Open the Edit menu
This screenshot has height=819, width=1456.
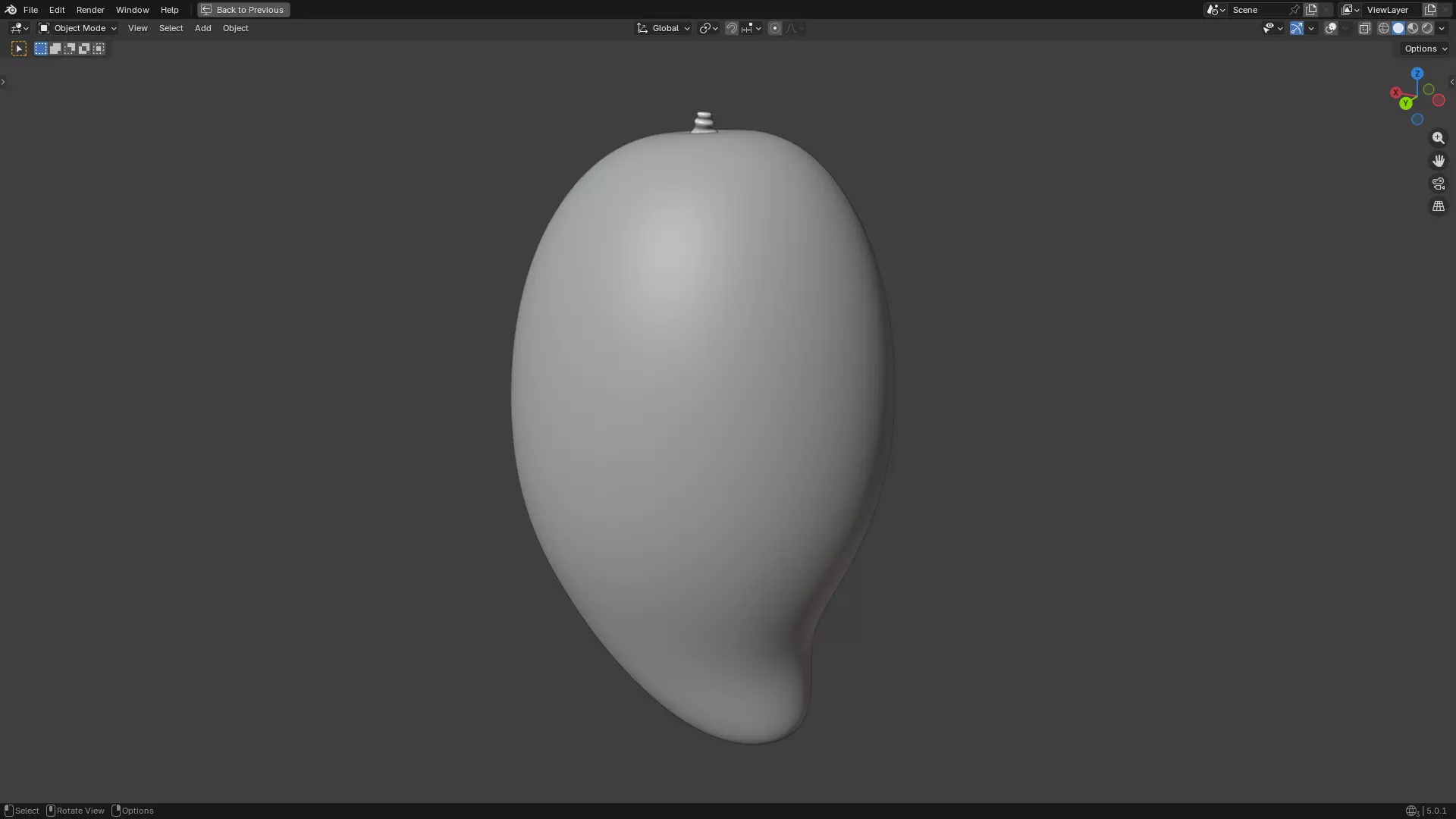57,10
